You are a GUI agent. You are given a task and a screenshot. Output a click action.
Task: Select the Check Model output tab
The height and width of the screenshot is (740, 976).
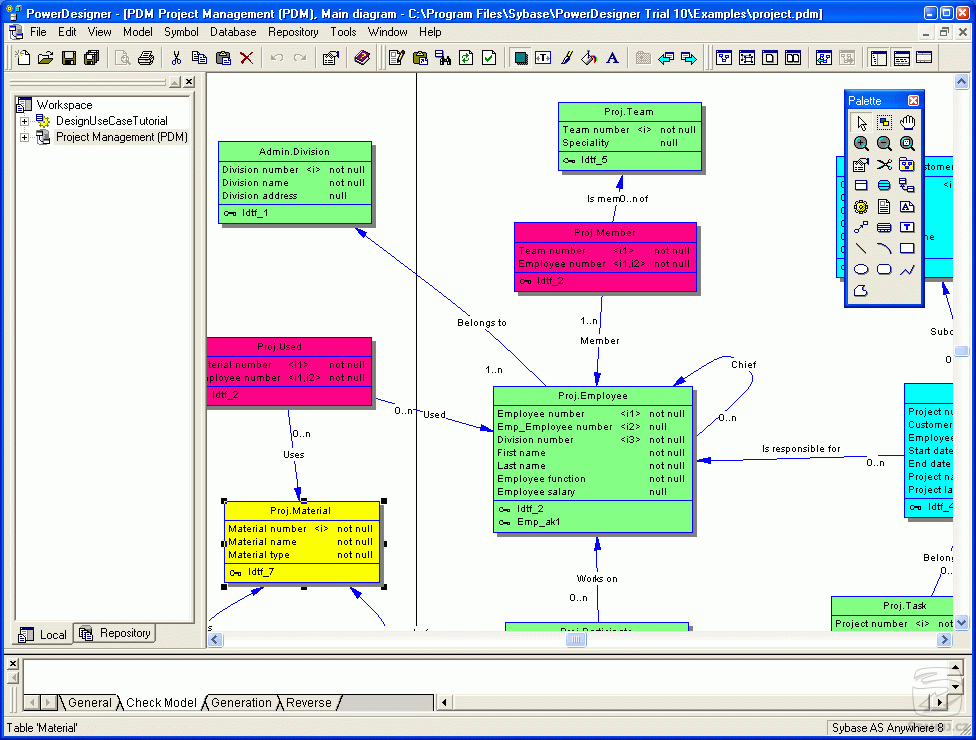coord(161,703)
